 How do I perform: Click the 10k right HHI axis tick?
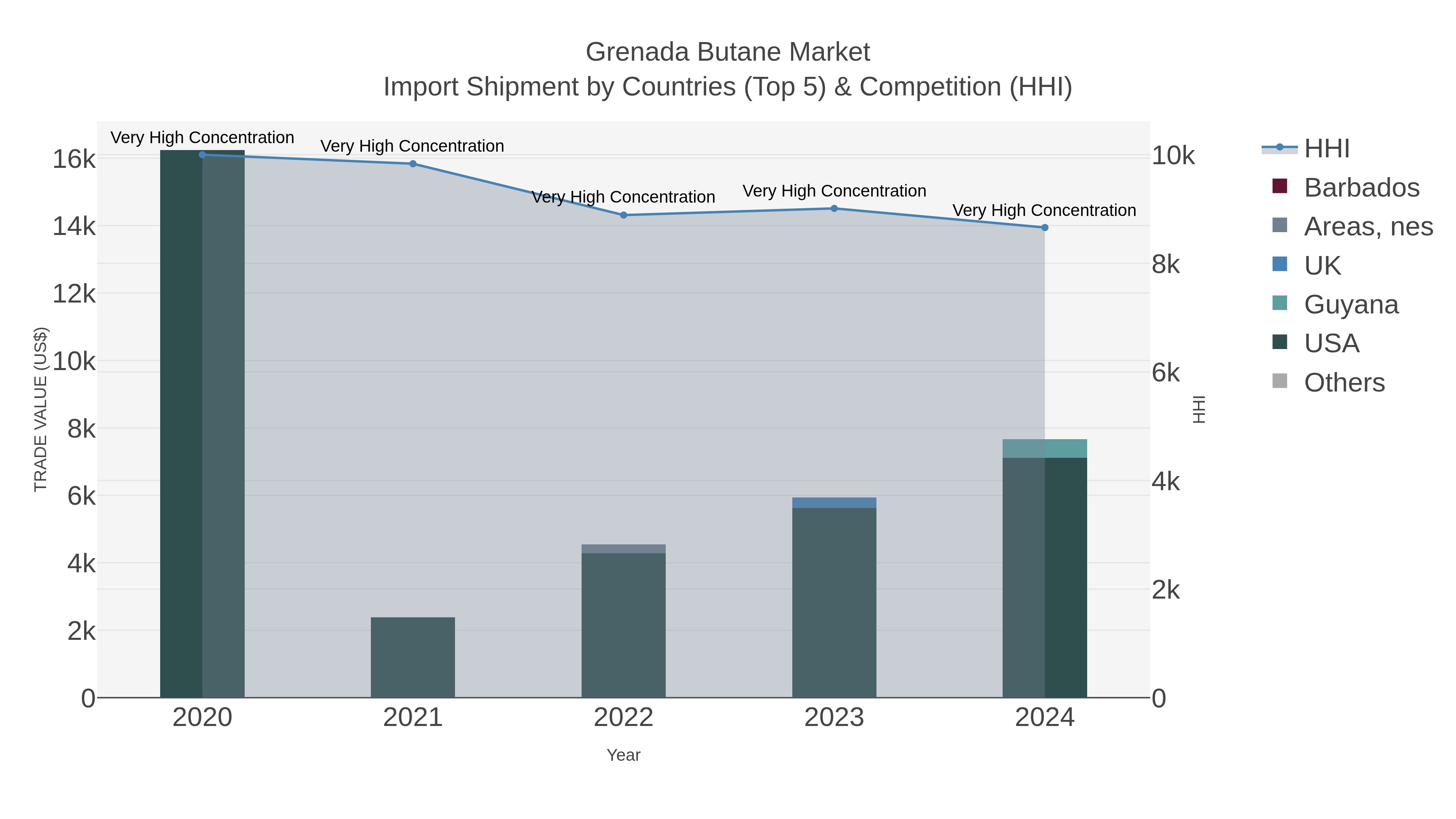(x=1173, y=155)
